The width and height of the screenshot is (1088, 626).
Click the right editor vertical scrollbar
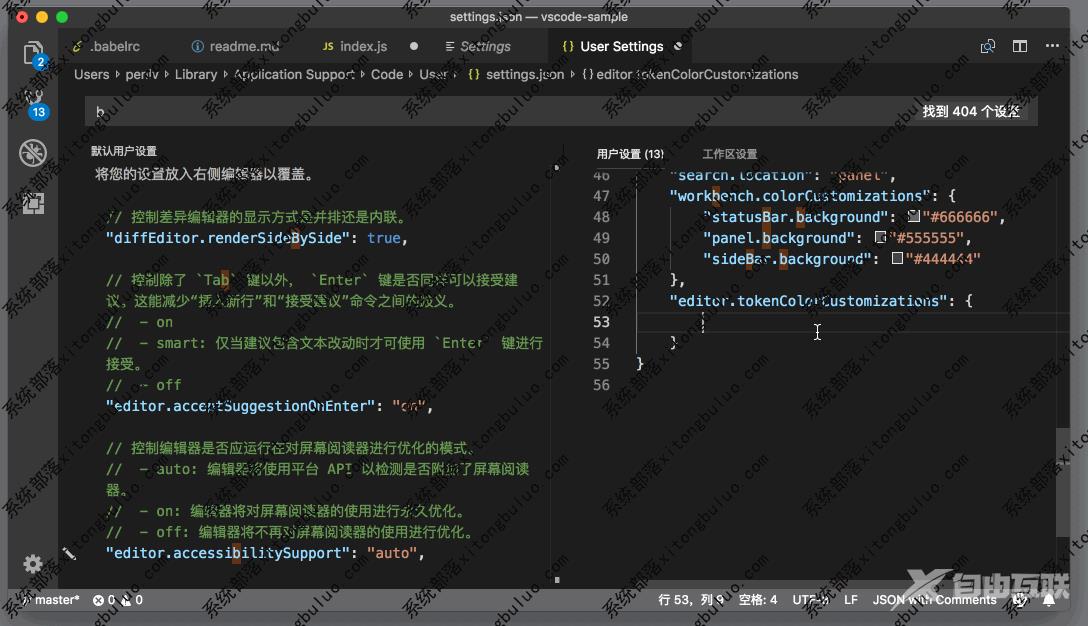click(x=1063, y=482)
